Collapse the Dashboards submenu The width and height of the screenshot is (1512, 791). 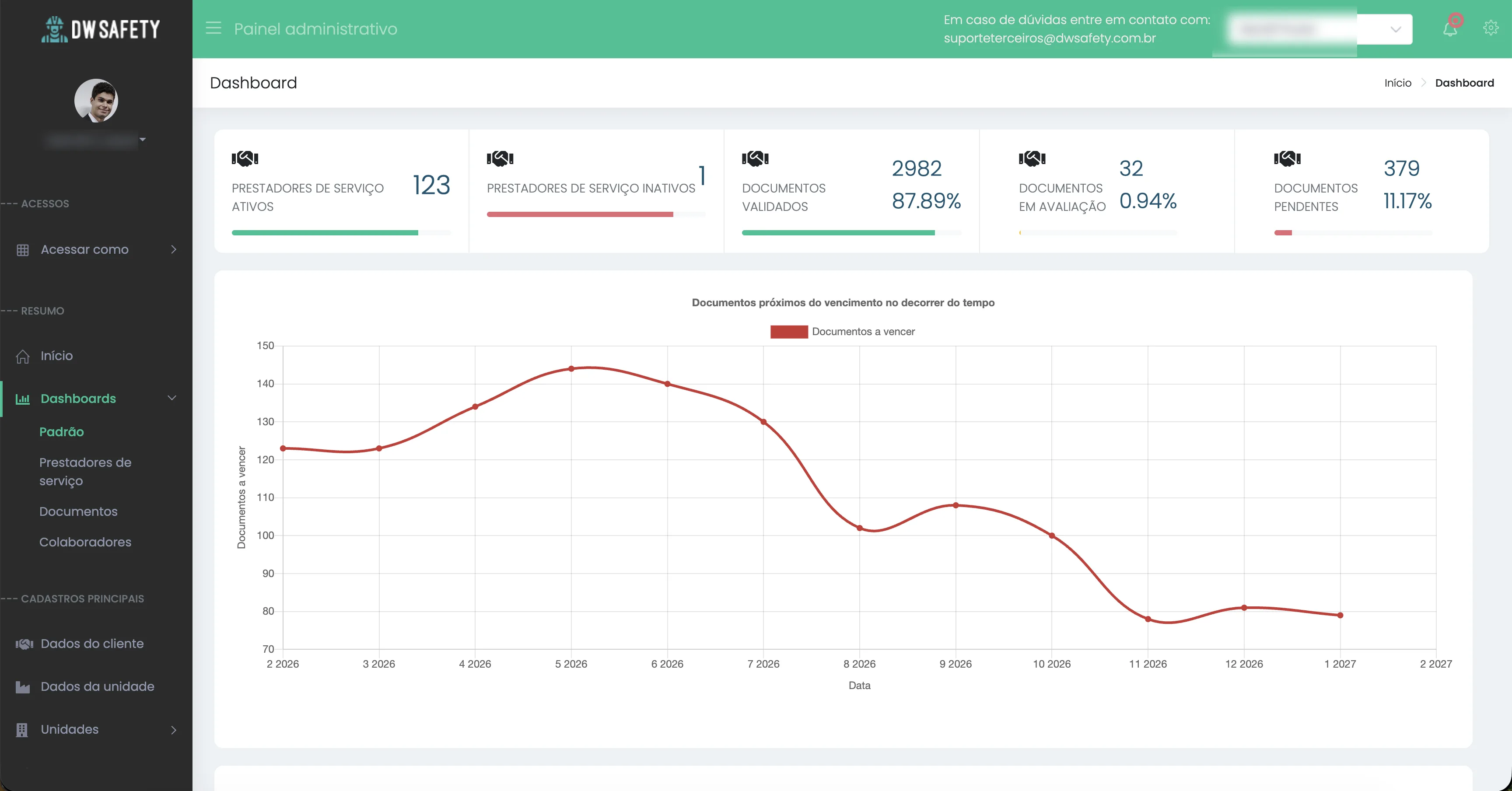point(171,398)
